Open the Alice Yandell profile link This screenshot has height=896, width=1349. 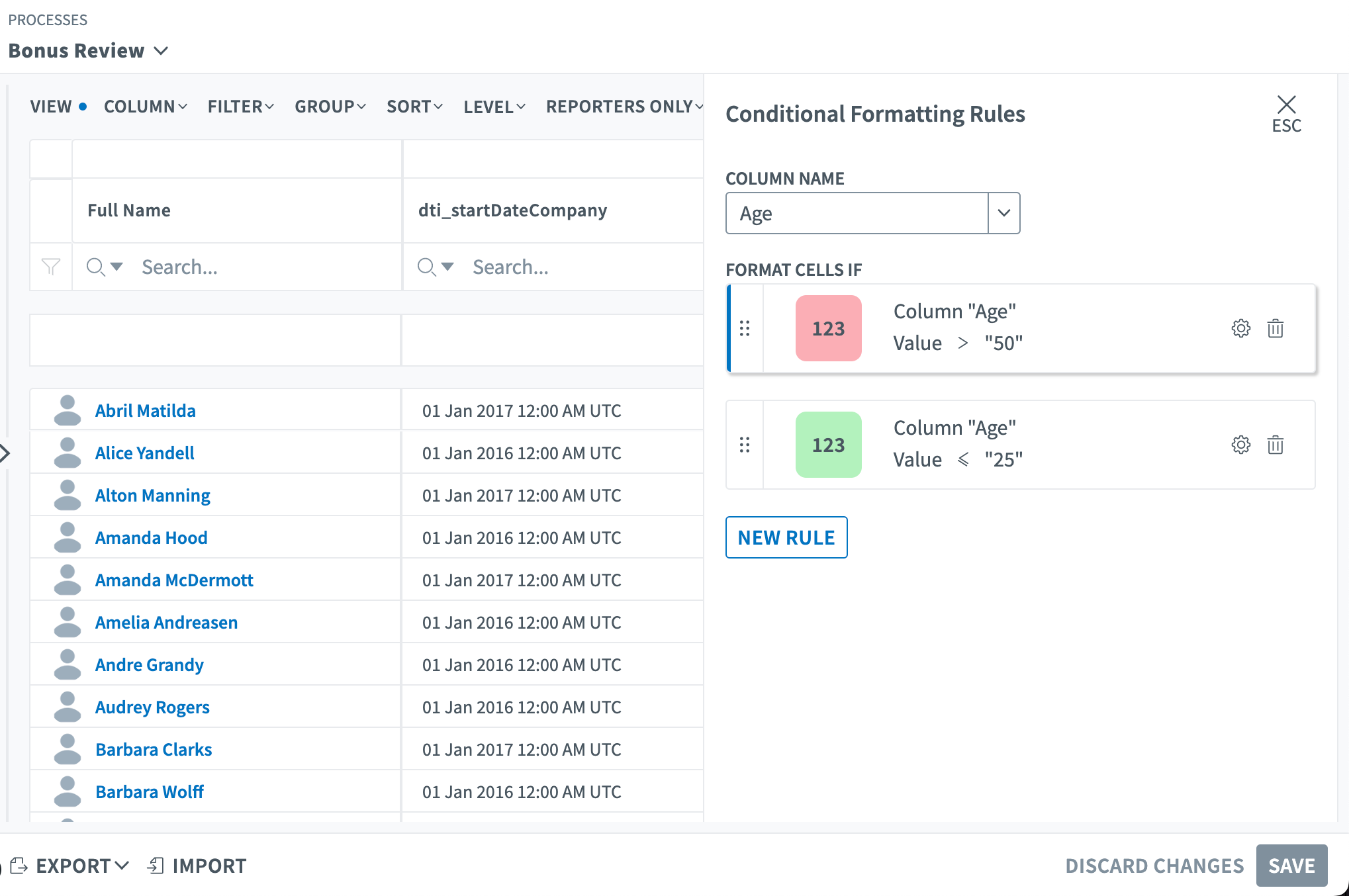144,453
